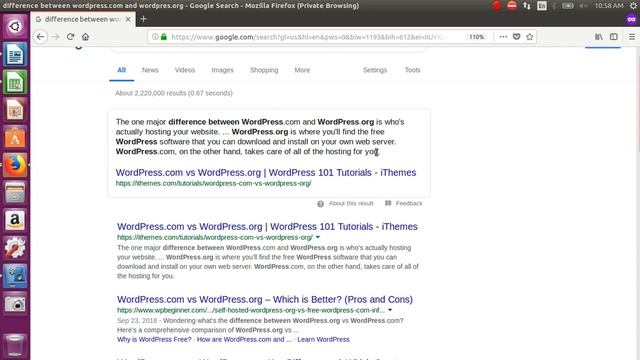Open the Firefox home page
Viewport: 640px width, 360px height.
point(85,37)
